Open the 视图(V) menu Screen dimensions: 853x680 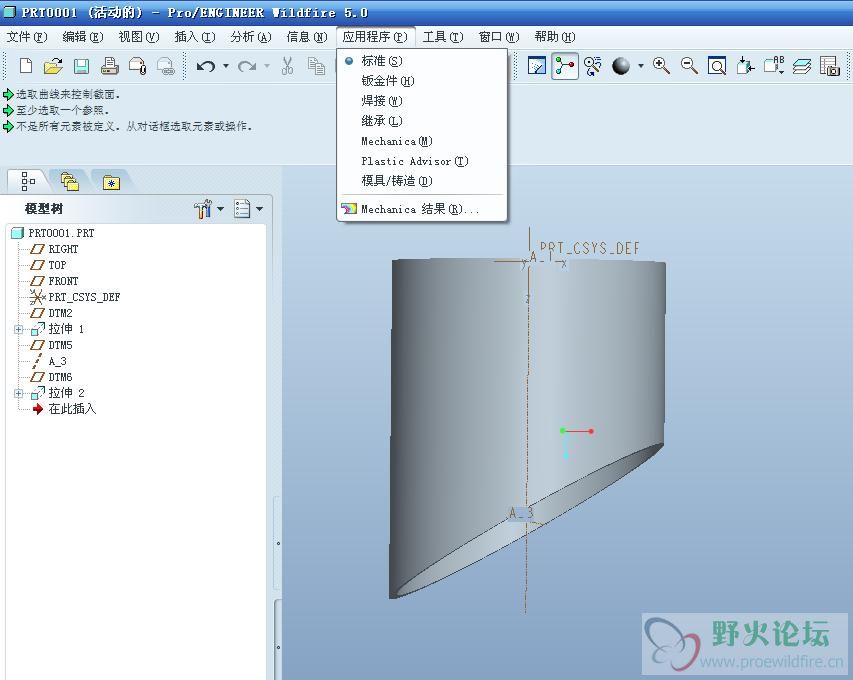[139, 37]
